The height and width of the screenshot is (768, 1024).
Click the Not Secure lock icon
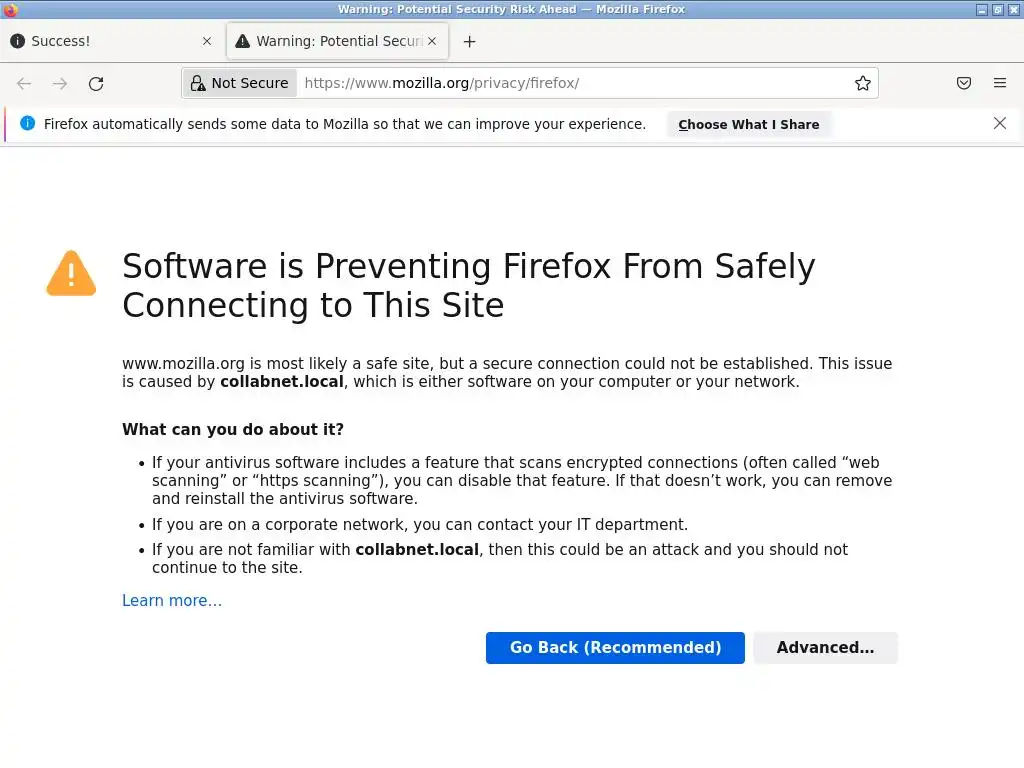point(198,84)
